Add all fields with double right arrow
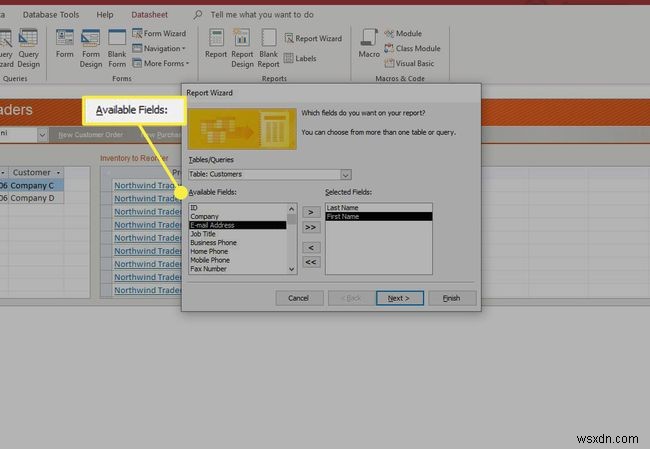This screenshot has width=650, height=449. point(311,227)
